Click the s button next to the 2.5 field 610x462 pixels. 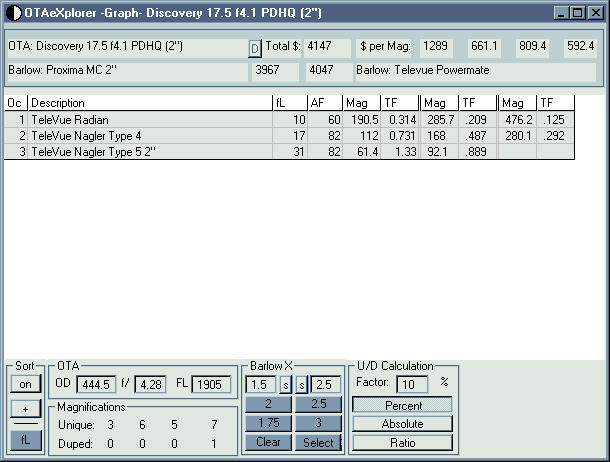point(301,385)
